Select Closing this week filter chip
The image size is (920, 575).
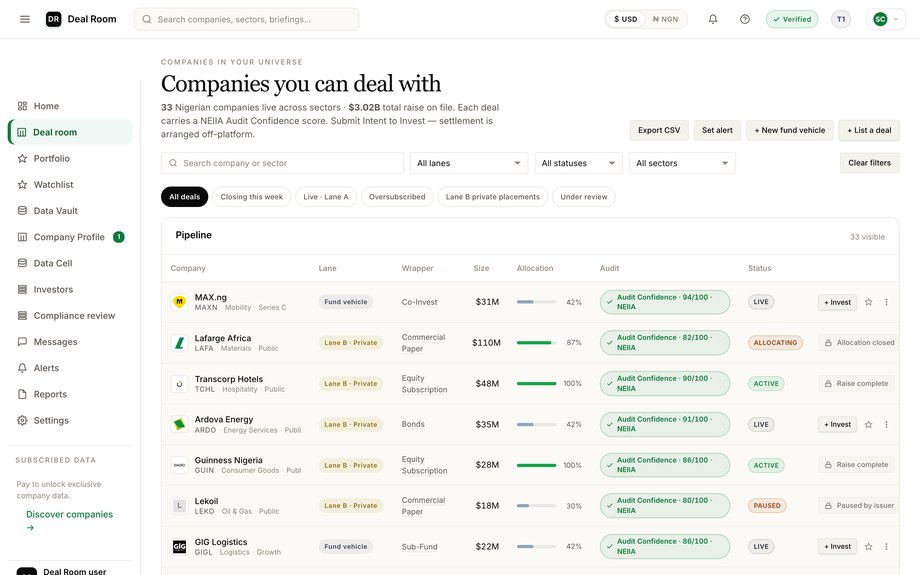pyautogui.click(x=252, y=197)
